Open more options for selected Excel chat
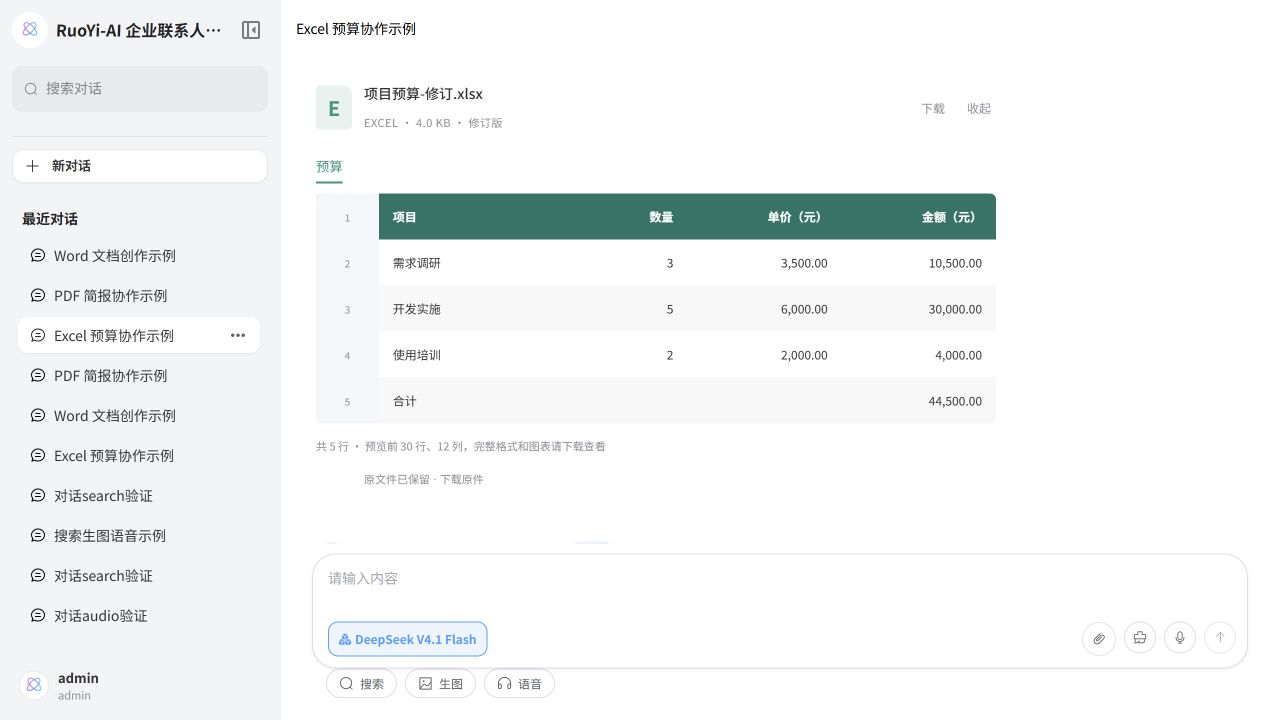This screenshot has width=1280, height=720. pos(238,335)
